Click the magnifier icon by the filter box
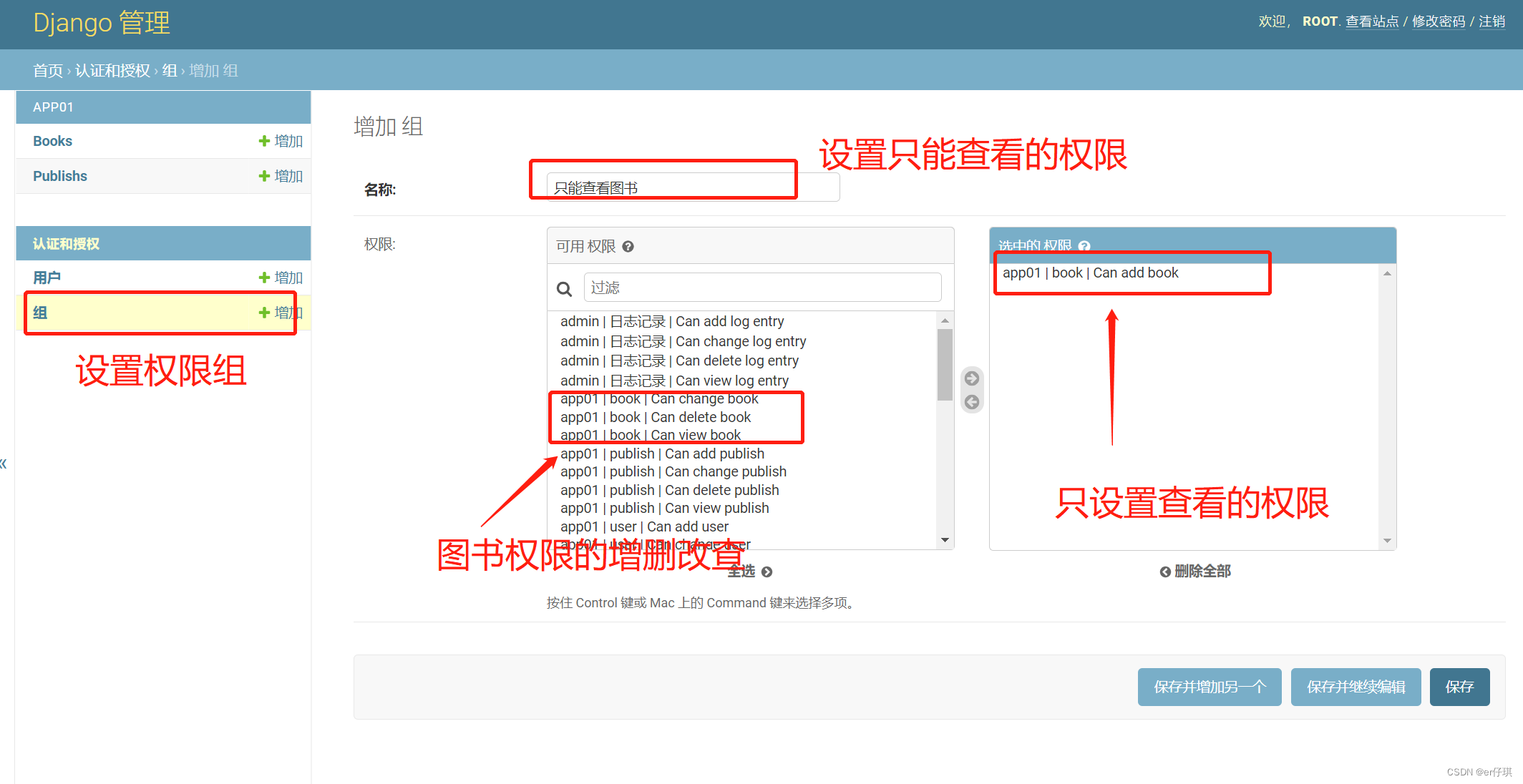 tap(564, 288)
